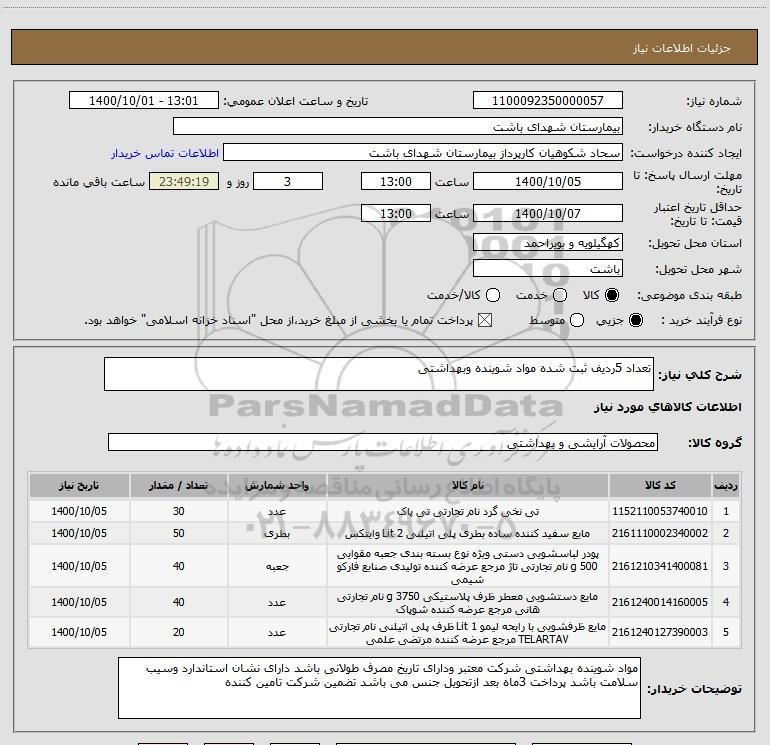This screenshot has height=745, width=770.
Task: Select item code 2161240014160005
Action: (x=660, y=602)
